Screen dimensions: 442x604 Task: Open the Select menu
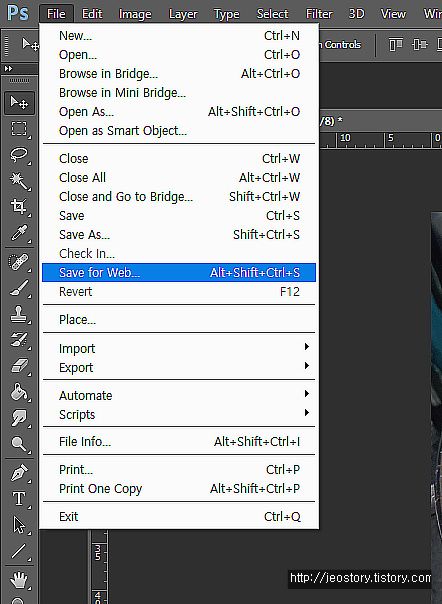(272, 14)
